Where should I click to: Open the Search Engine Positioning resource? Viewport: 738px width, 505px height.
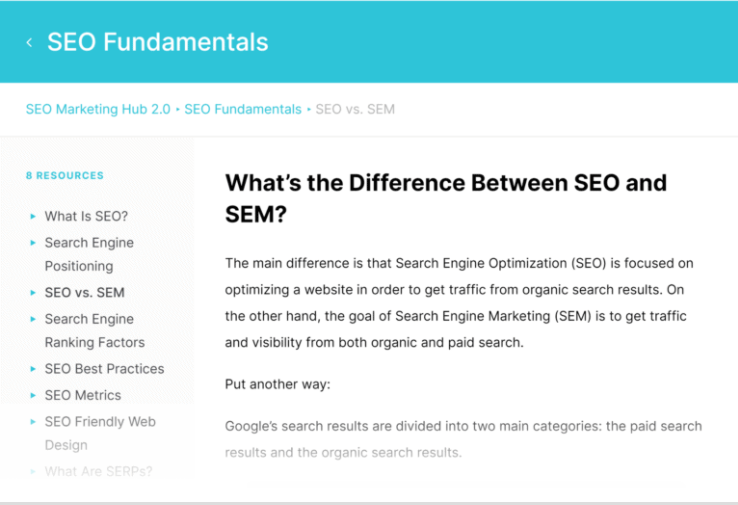89,254
